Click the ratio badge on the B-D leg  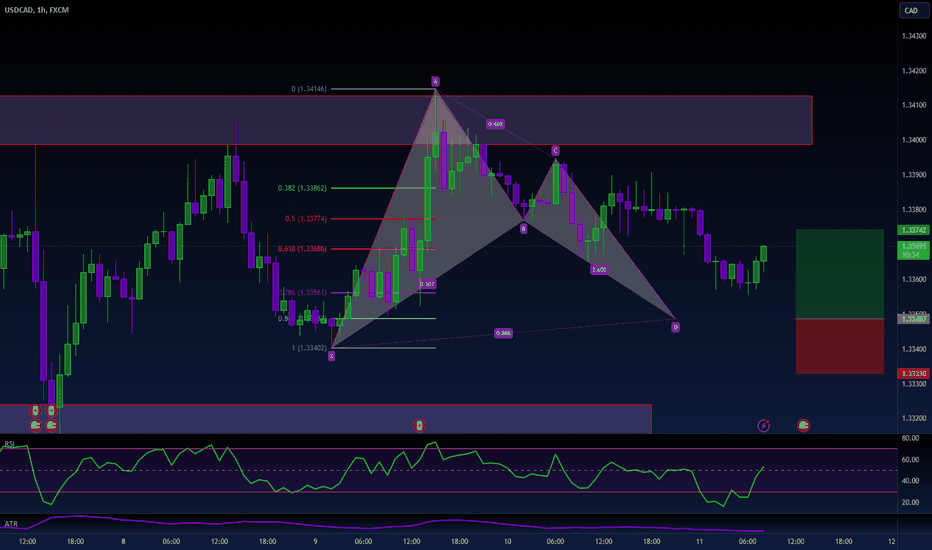pyautogui.click(x=599, y=269)
